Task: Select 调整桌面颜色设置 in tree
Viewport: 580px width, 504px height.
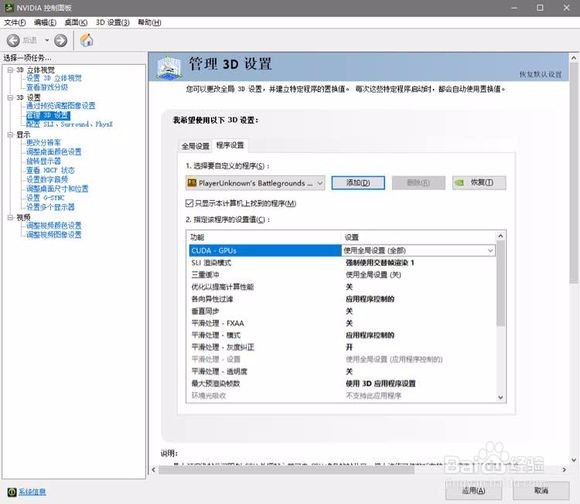Action: click(x=54, y=152)
